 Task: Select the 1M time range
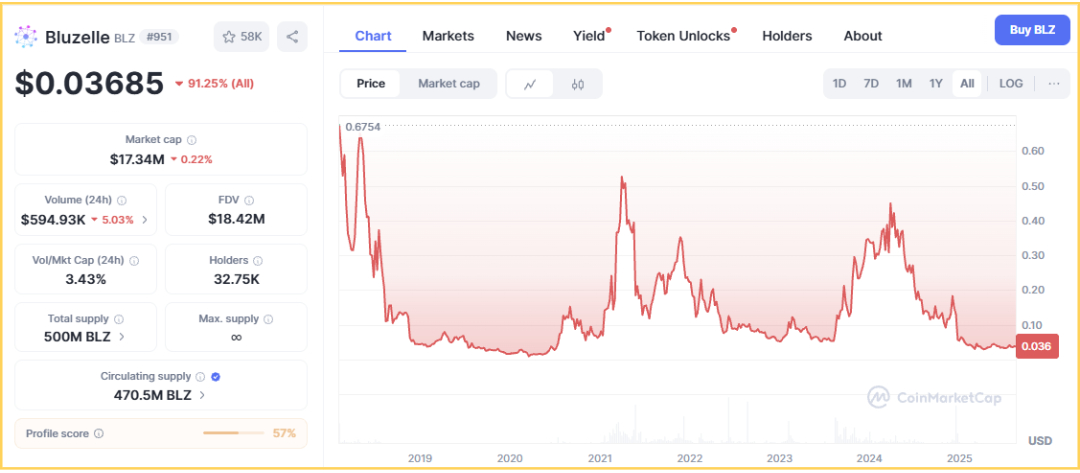click(904, 84)
